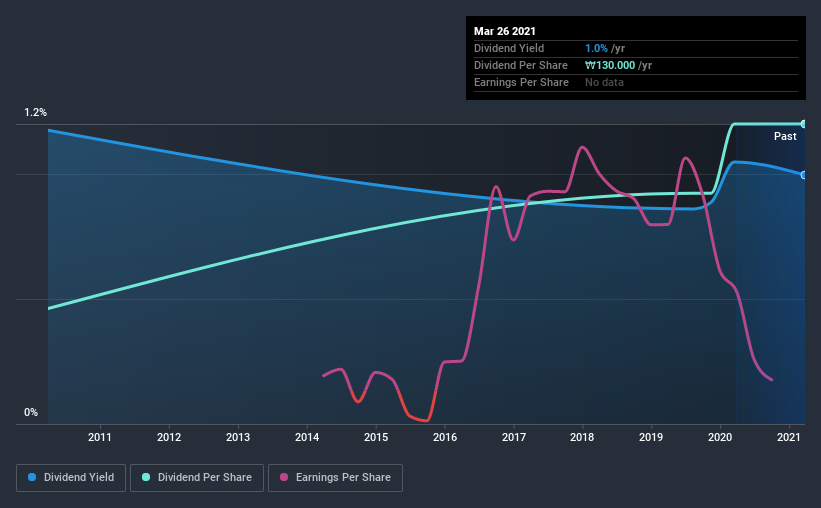This screenshot has width=821, height=508.
Task: Click the blue Dividend Yield legend dot
Action: pos(32,477)
